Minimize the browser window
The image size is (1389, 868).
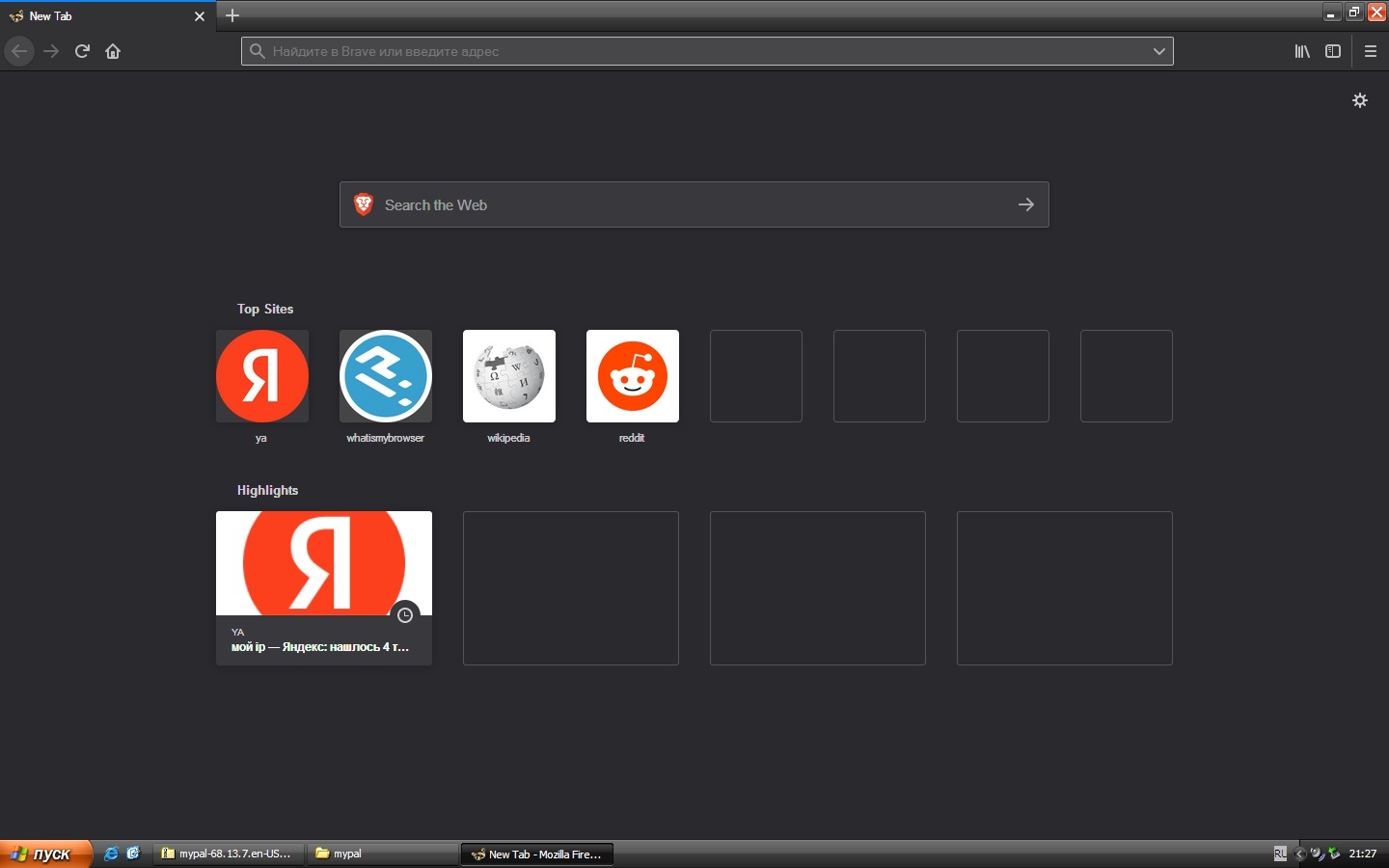(1331, 13)
